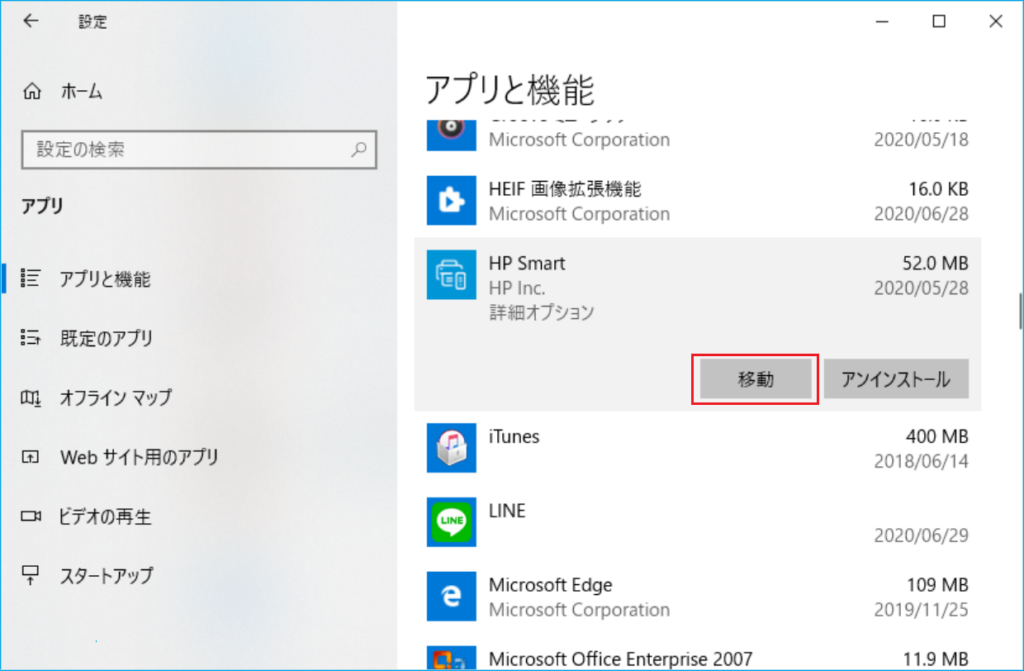The image size is (1024, 671).
Task: Click the search magnifier icon
Action: tap(359, 150)
